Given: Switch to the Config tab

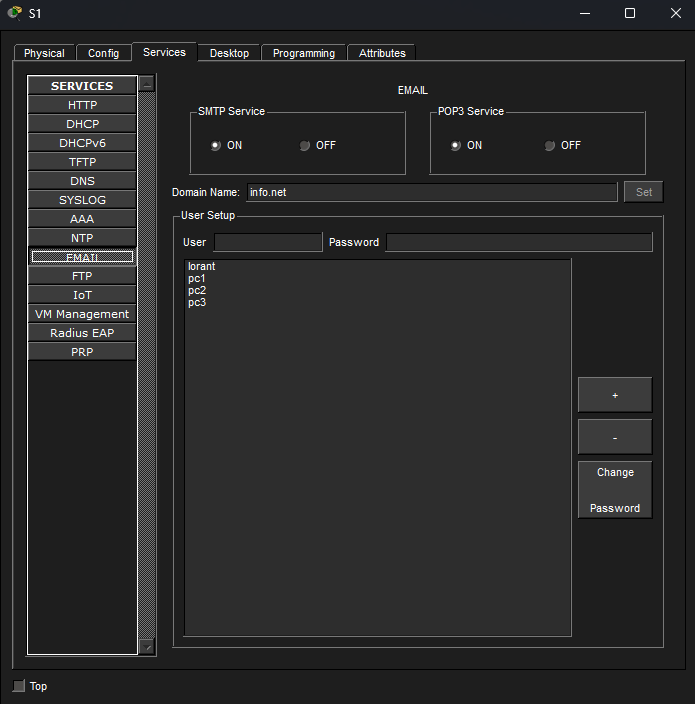Looking at the screenshot, I should [x=103, y=53].
